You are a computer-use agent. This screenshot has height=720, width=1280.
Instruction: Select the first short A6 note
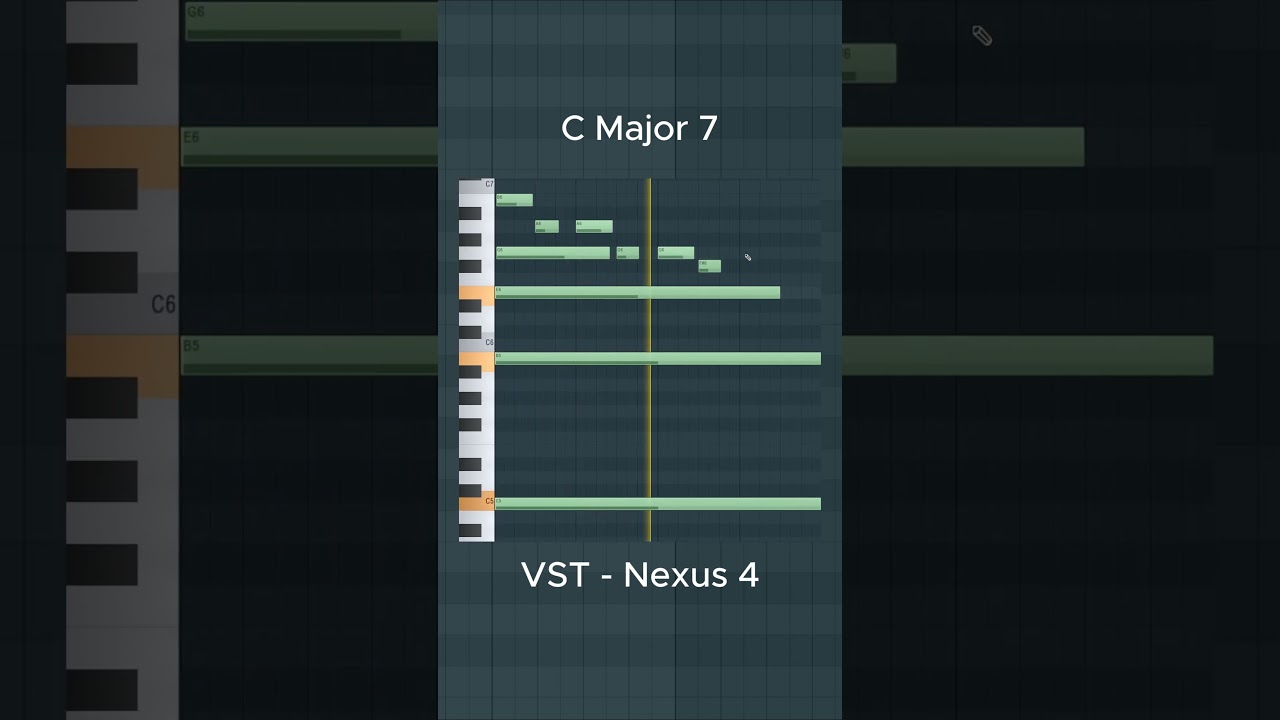click(546, 226)
